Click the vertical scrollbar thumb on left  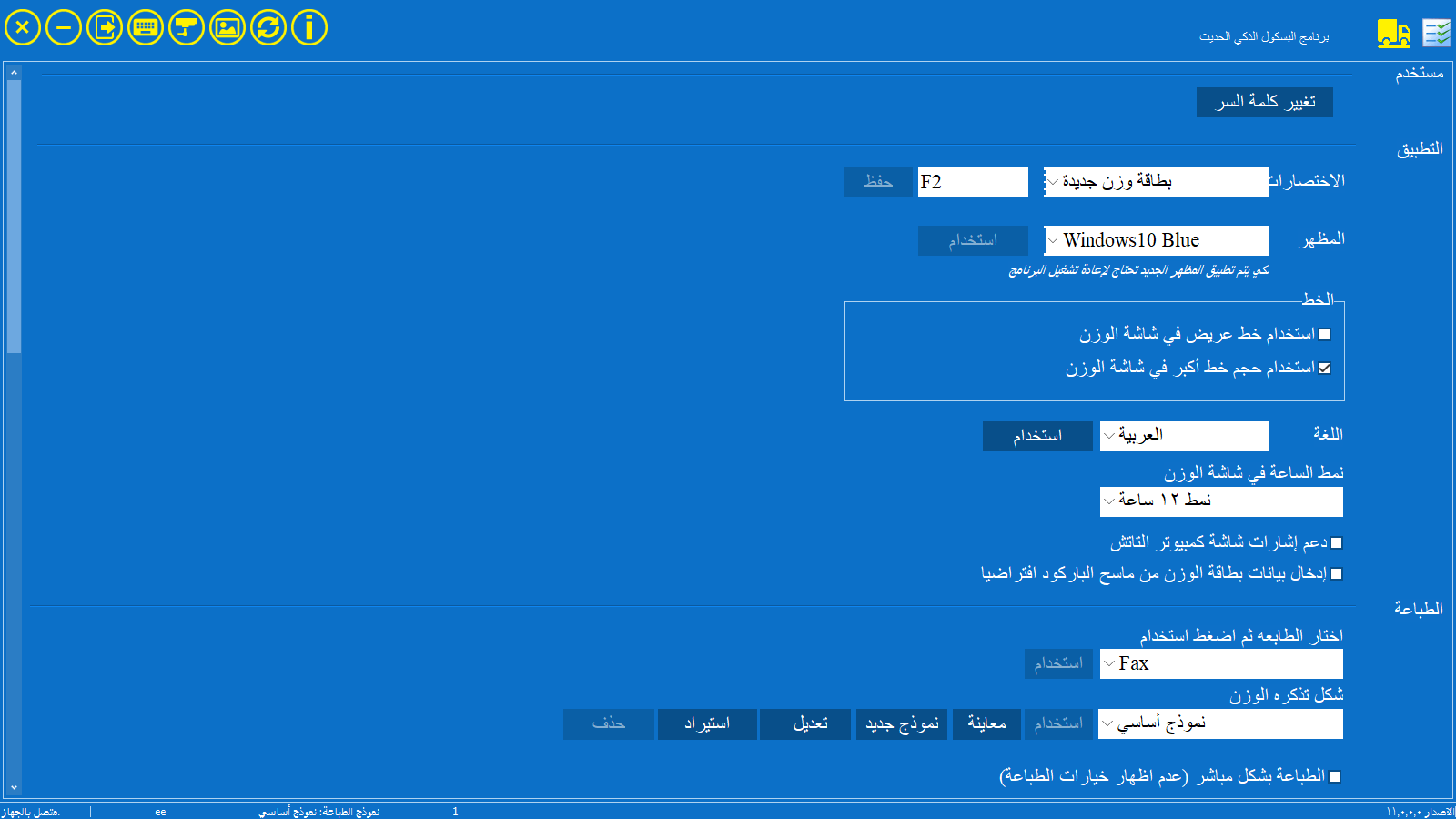(14, 217)
